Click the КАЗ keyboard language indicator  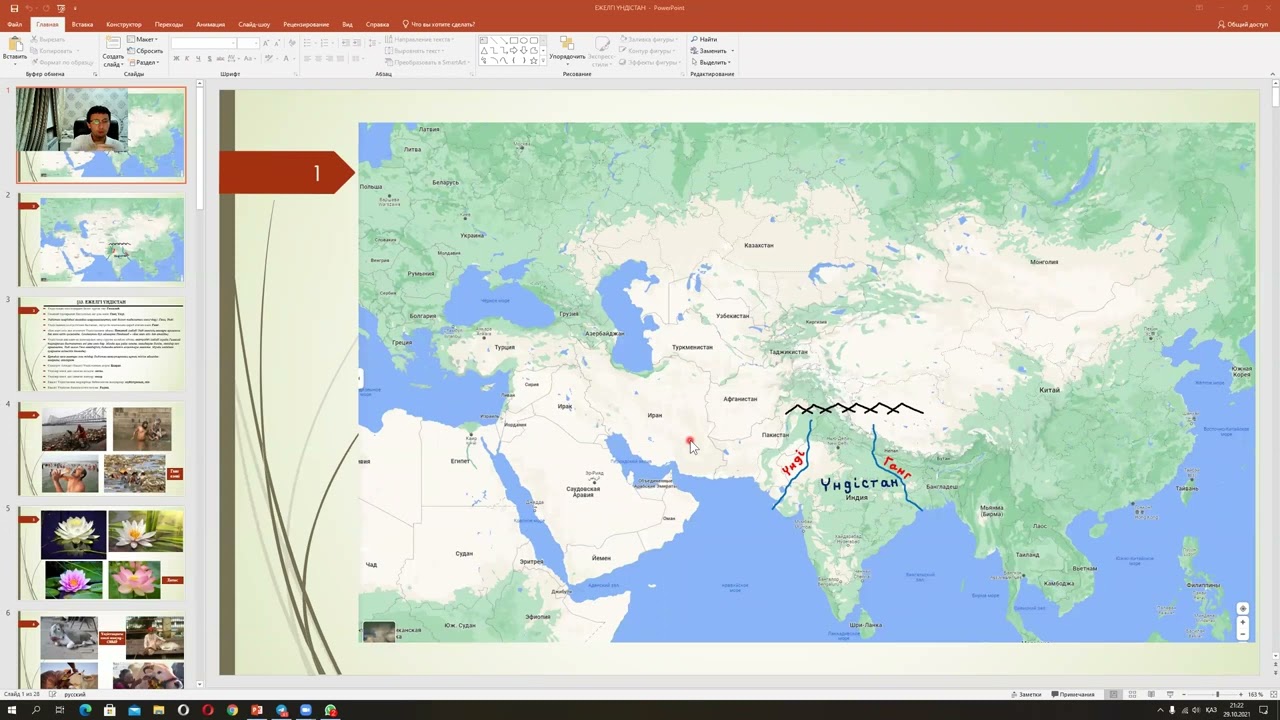click(x=1212, y=710)
